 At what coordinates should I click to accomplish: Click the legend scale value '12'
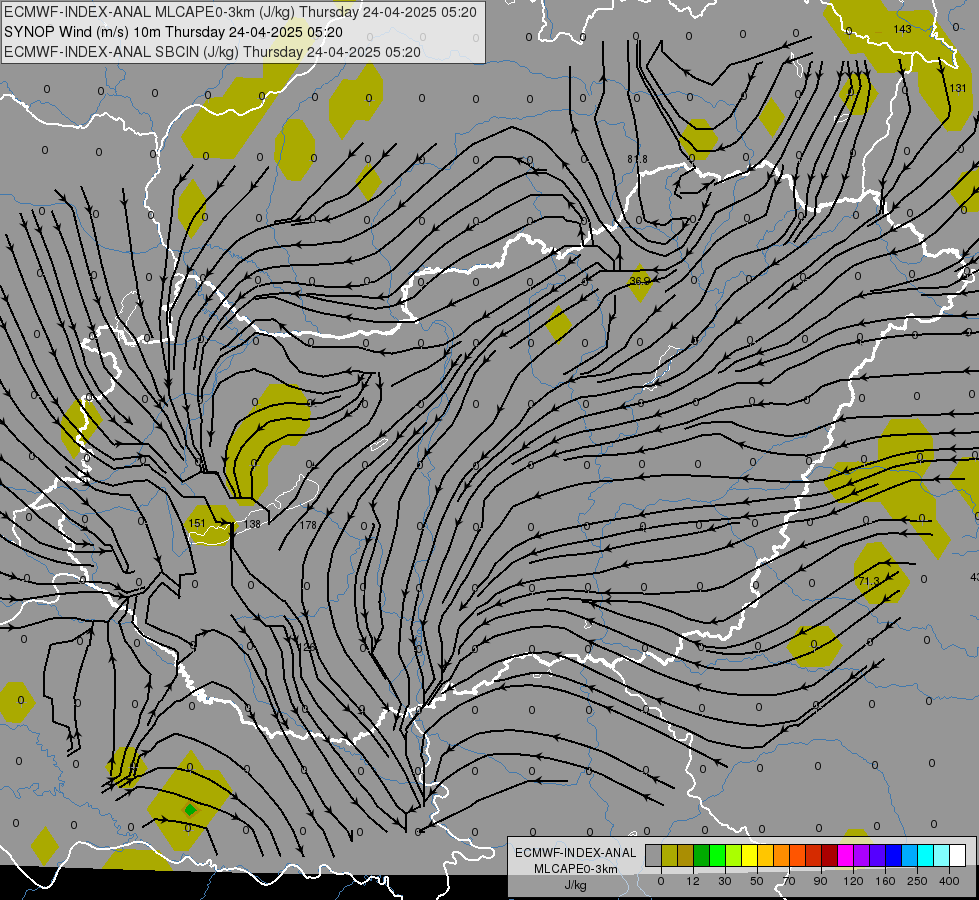(x=693, y=881)
